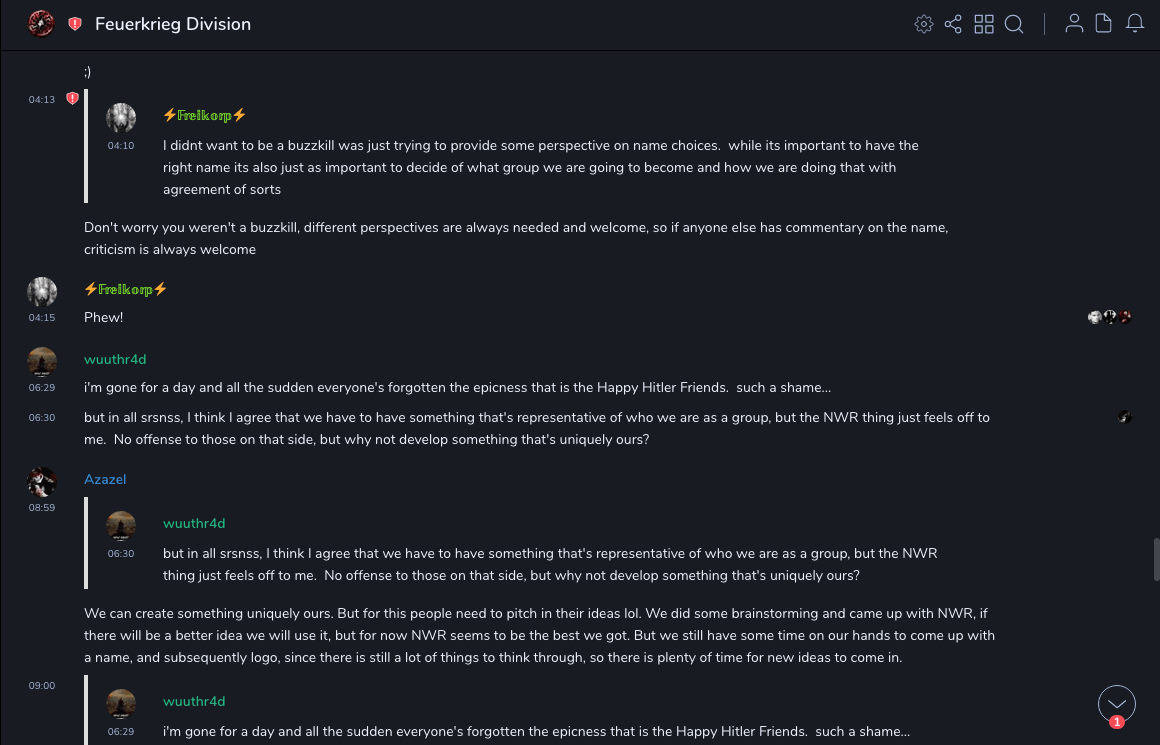Open Azazel's username link
This screenshot has height=745, width=1160.
(x=105, y=479)
